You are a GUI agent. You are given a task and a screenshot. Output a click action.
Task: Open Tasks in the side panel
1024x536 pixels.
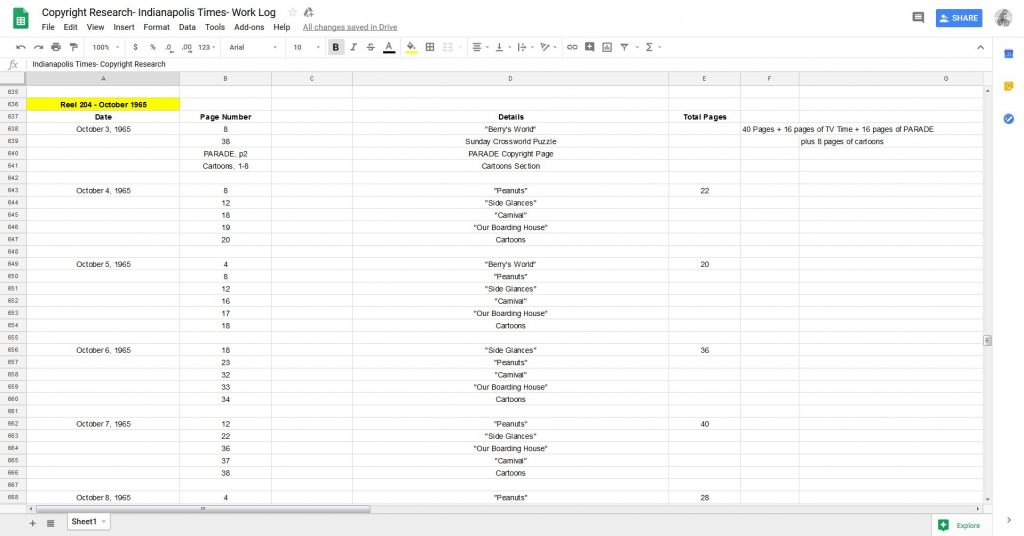pos(1008,118)
